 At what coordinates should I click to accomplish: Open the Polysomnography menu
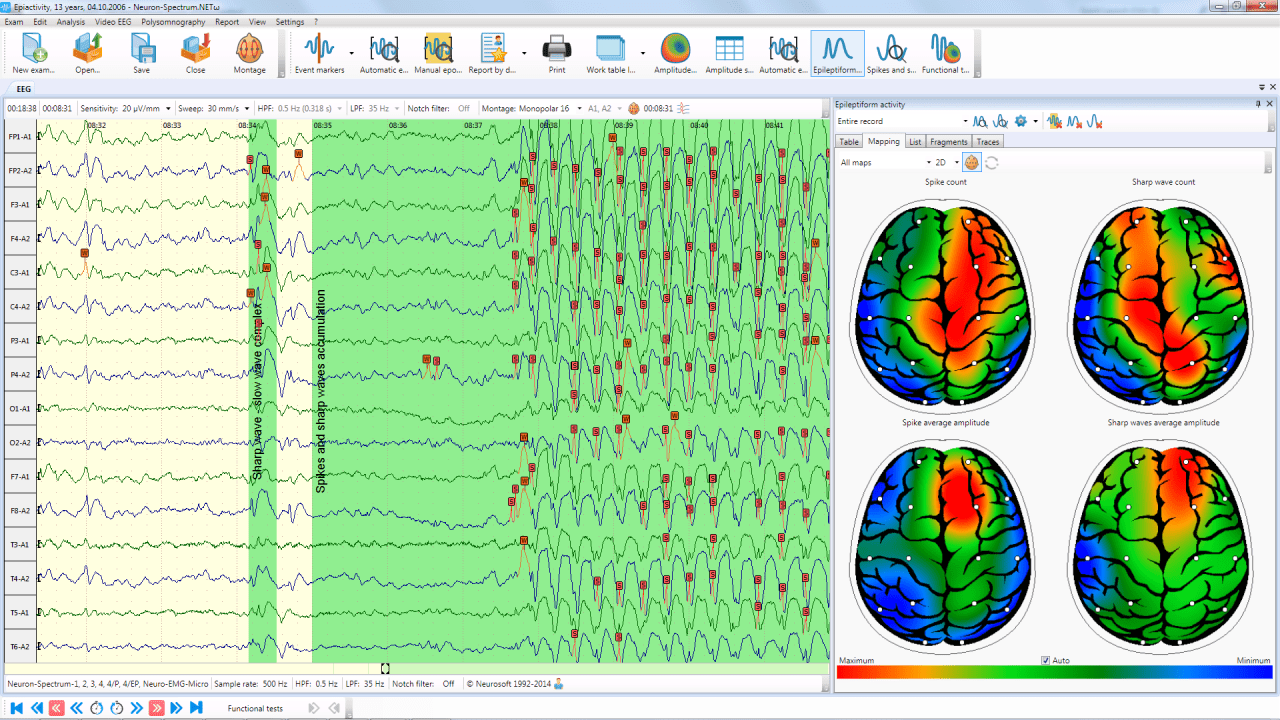point(173,21)
